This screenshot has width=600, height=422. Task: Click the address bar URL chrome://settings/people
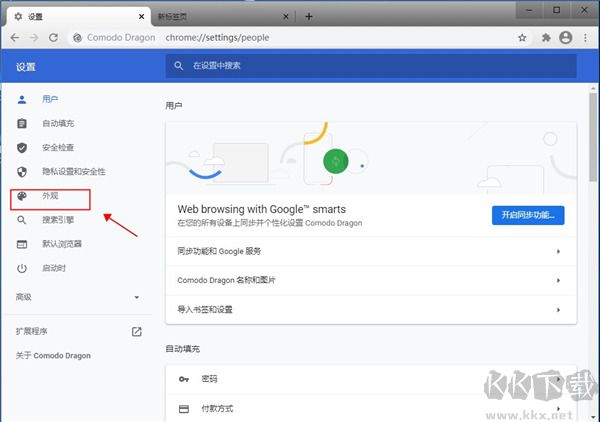[217, 37]
